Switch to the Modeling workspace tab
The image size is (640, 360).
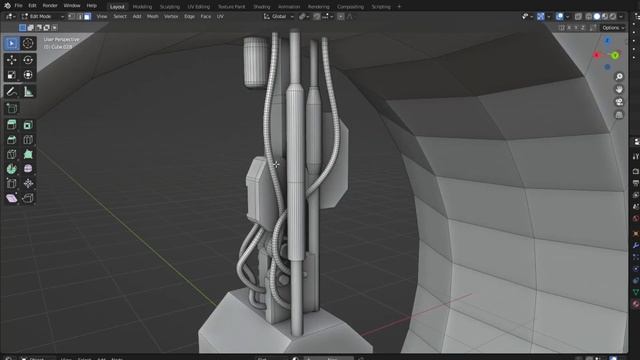pyautogui.click(x=142, y=7)
